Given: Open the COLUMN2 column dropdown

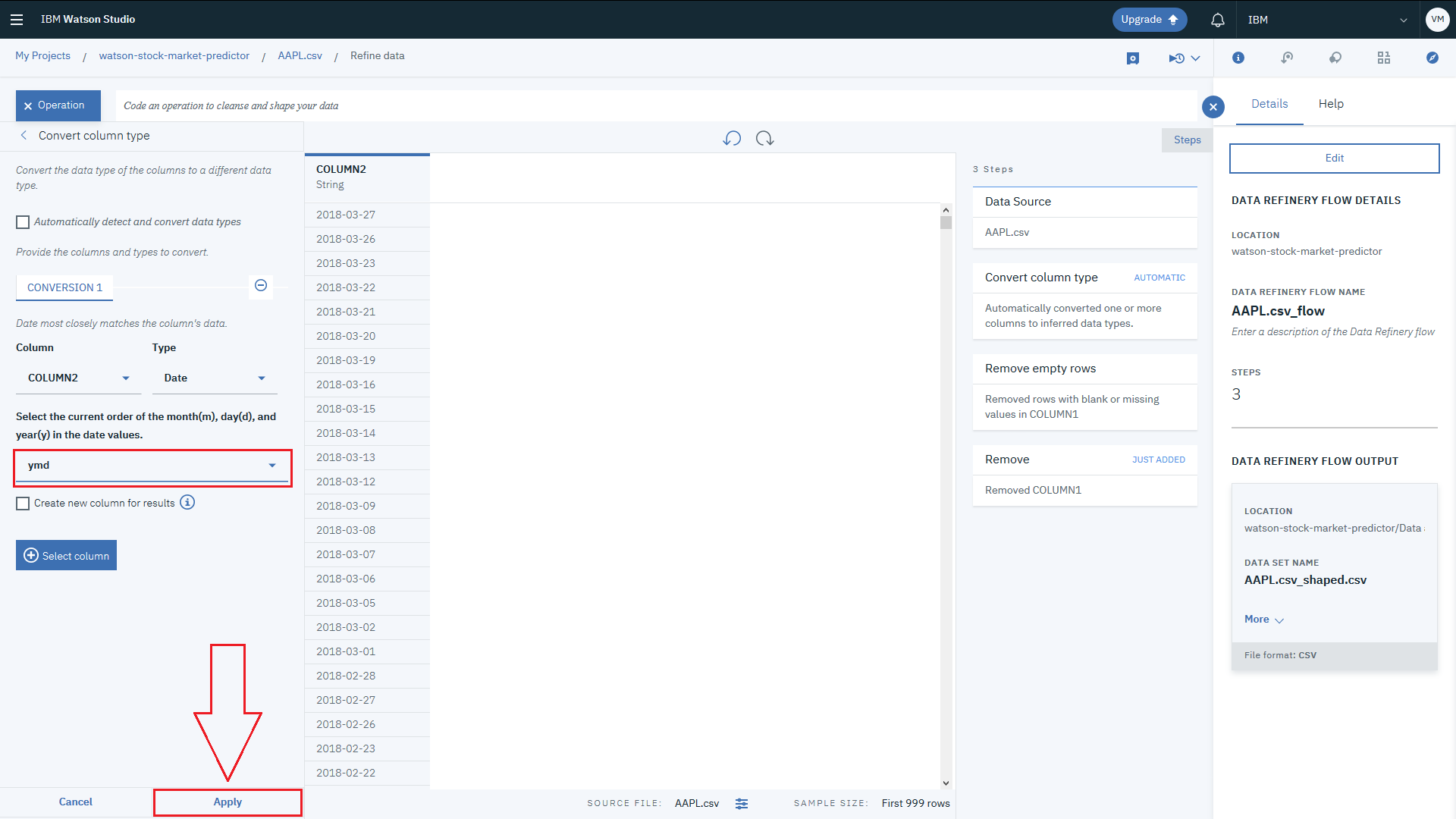Looking at the screenshot, I should coord(78,378).
